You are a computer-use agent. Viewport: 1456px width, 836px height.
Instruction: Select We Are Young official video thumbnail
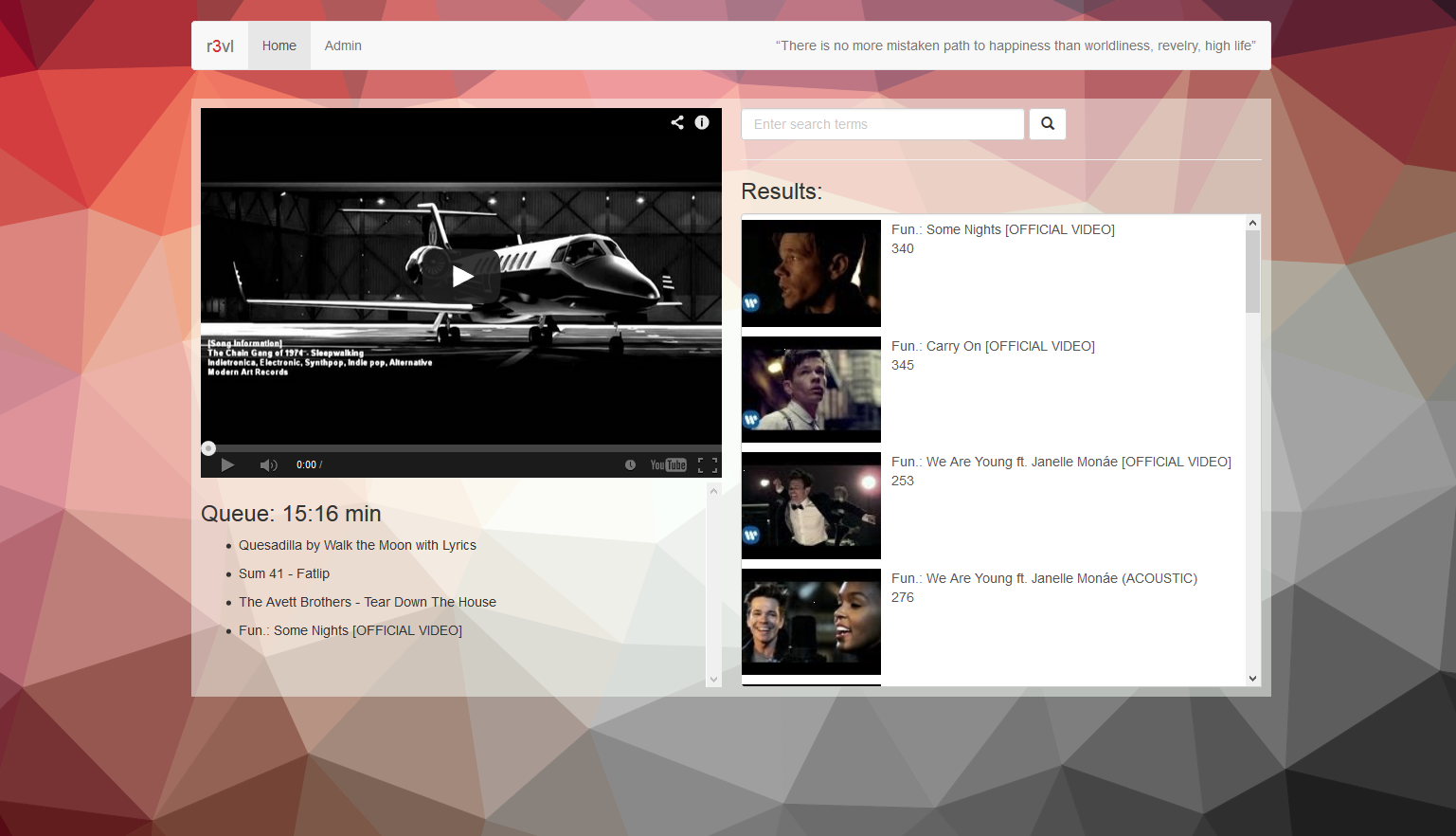pyautogui.click(x=811, y=505)
